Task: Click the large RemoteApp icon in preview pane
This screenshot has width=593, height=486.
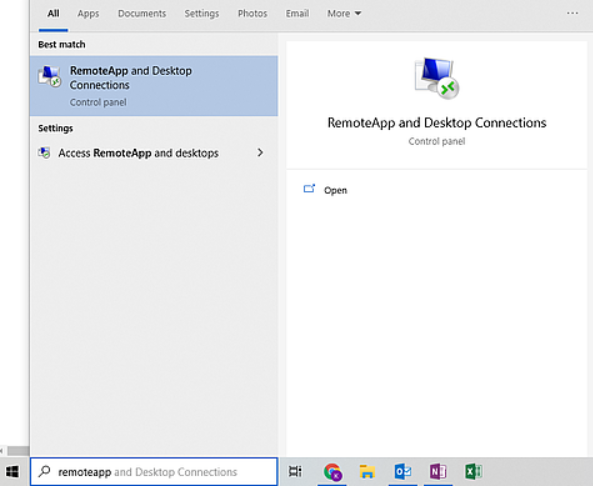Action: [x=436, y=78]
